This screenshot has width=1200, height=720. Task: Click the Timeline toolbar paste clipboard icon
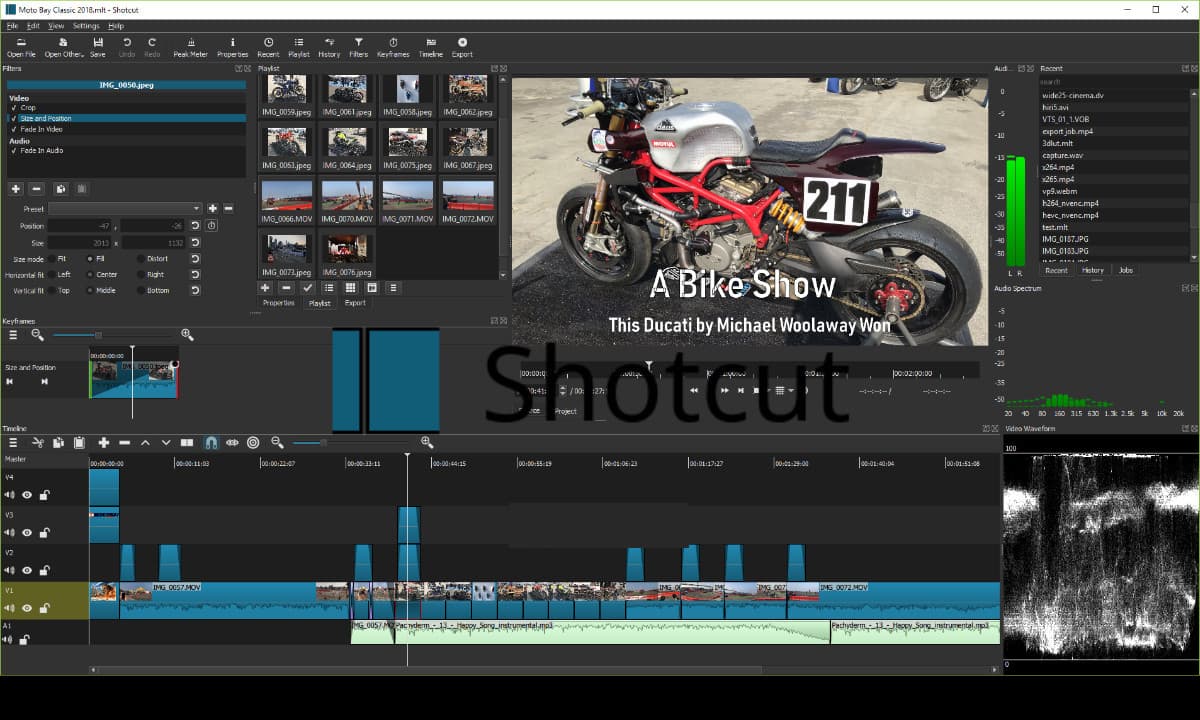79,442
